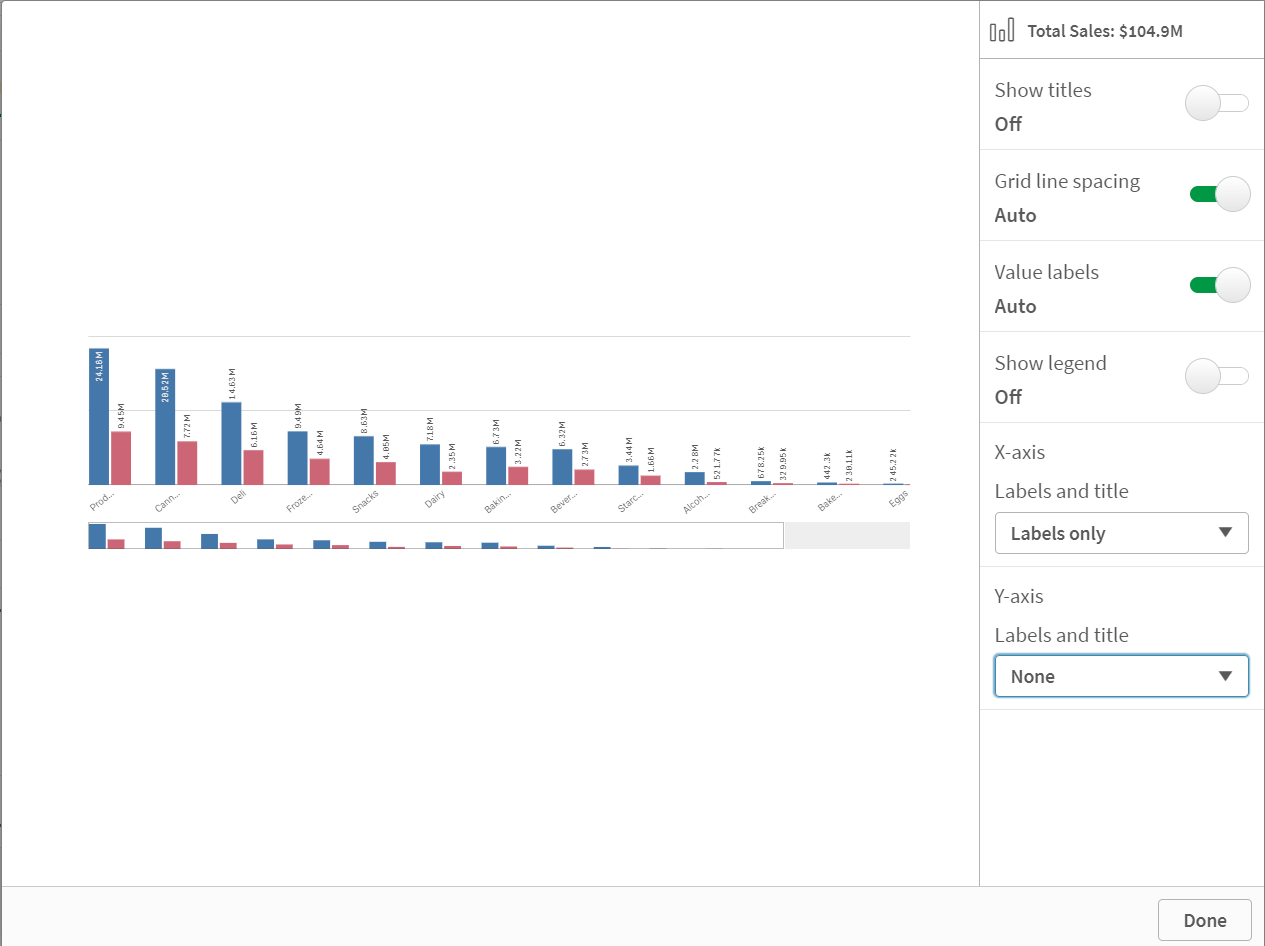Image resolution: width=1265 pixels, height=946 pixels.
Task: Click the empty area right of the navigator
Action: pyautogui.click(x=846, y=535)
